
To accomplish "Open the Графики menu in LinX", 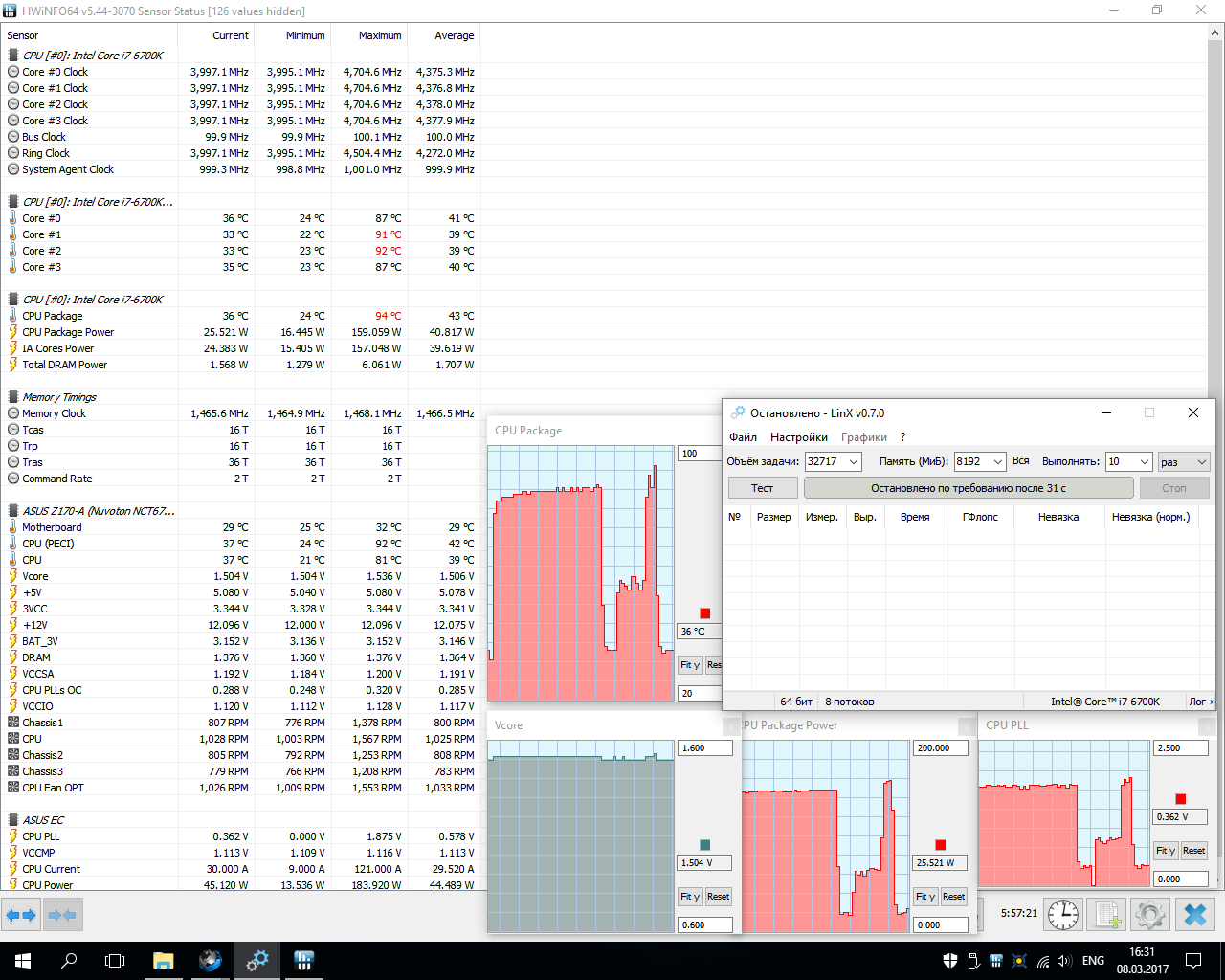I will tap(864, 437).
